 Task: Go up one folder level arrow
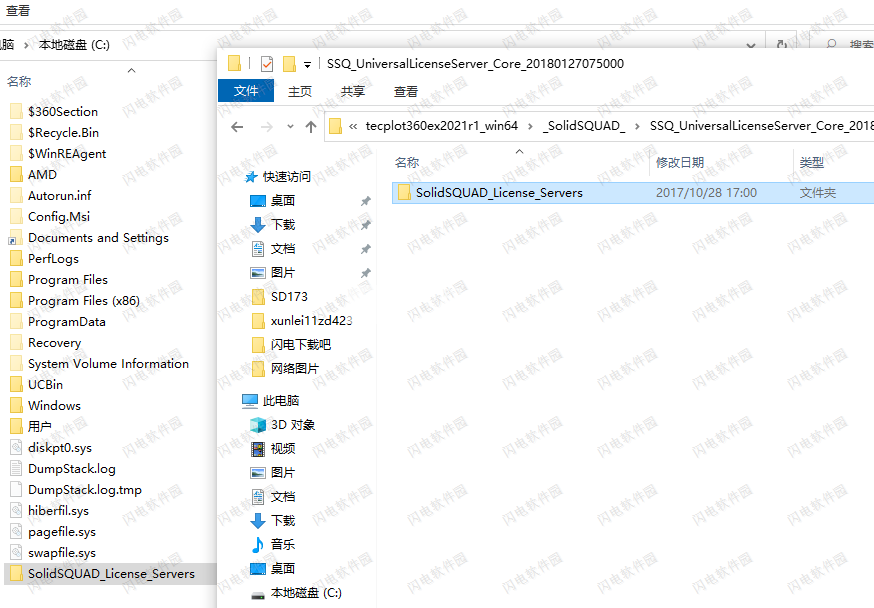[x=311, y=127]
